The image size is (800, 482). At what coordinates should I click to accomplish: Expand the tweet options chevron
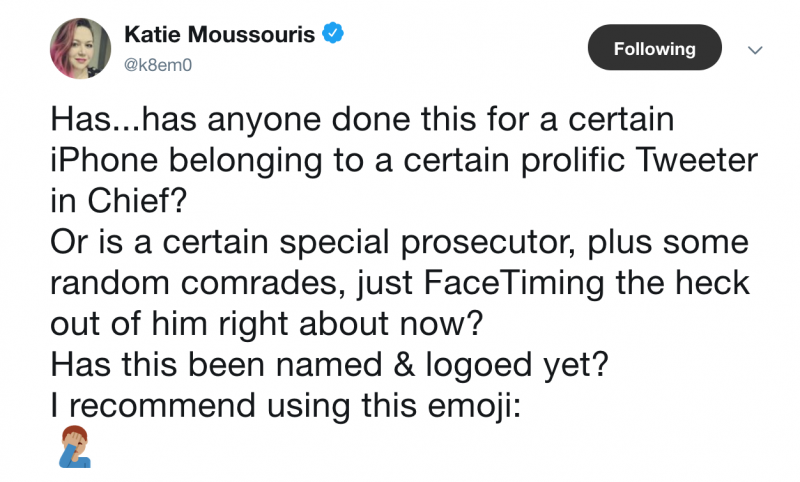(x=755, y=49)
